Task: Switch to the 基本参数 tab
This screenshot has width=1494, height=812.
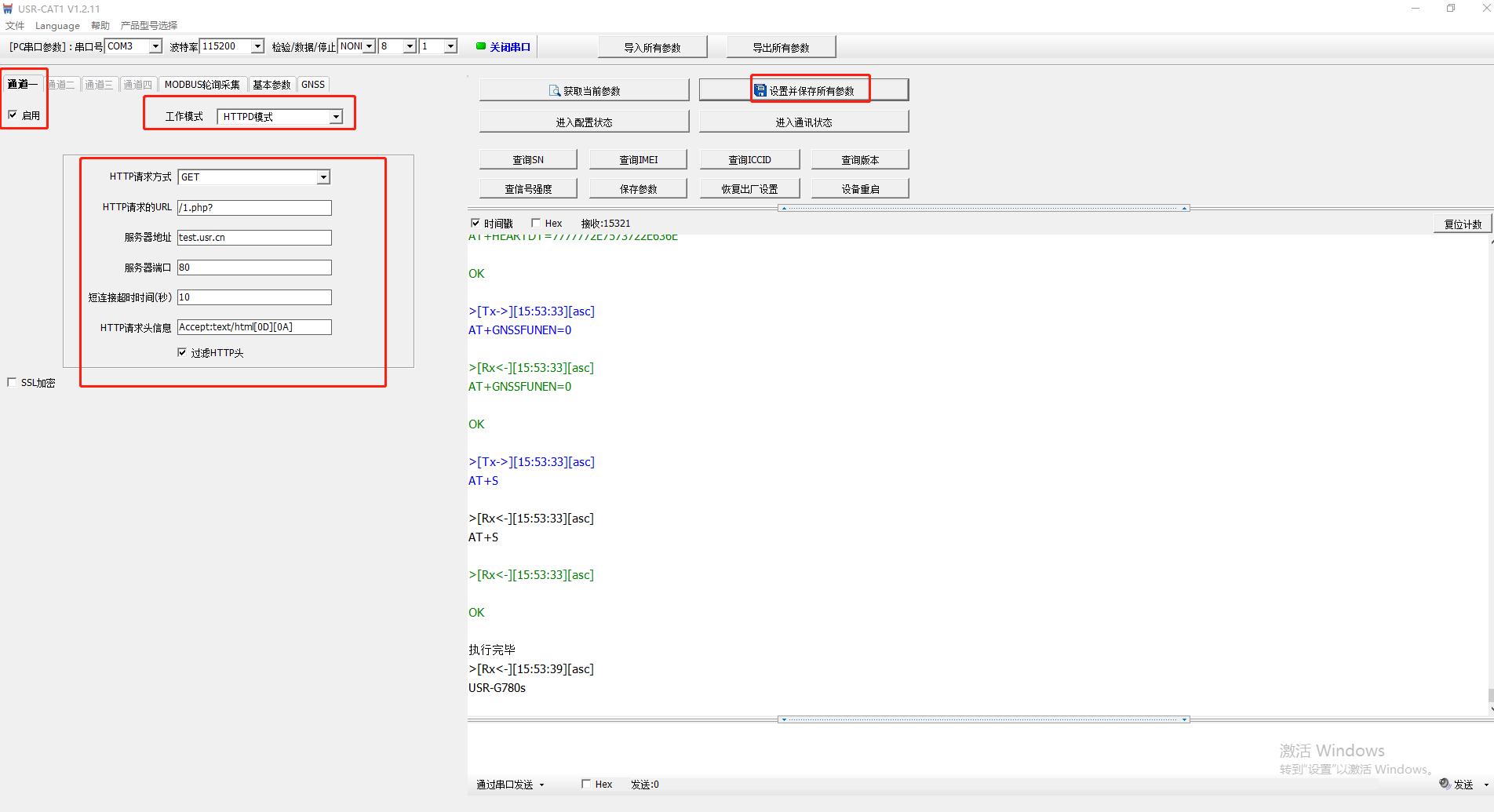Action: 271,85
